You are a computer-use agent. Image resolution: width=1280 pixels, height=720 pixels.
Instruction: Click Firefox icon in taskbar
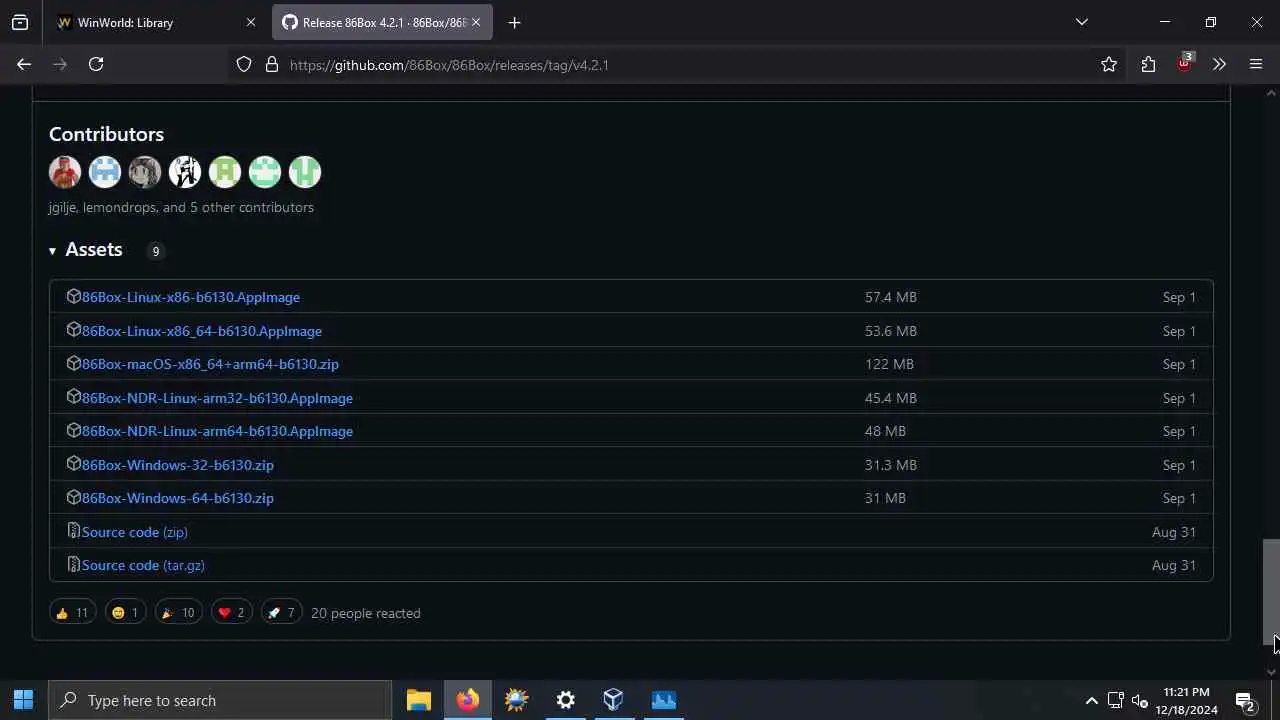(x=467, y=700)
